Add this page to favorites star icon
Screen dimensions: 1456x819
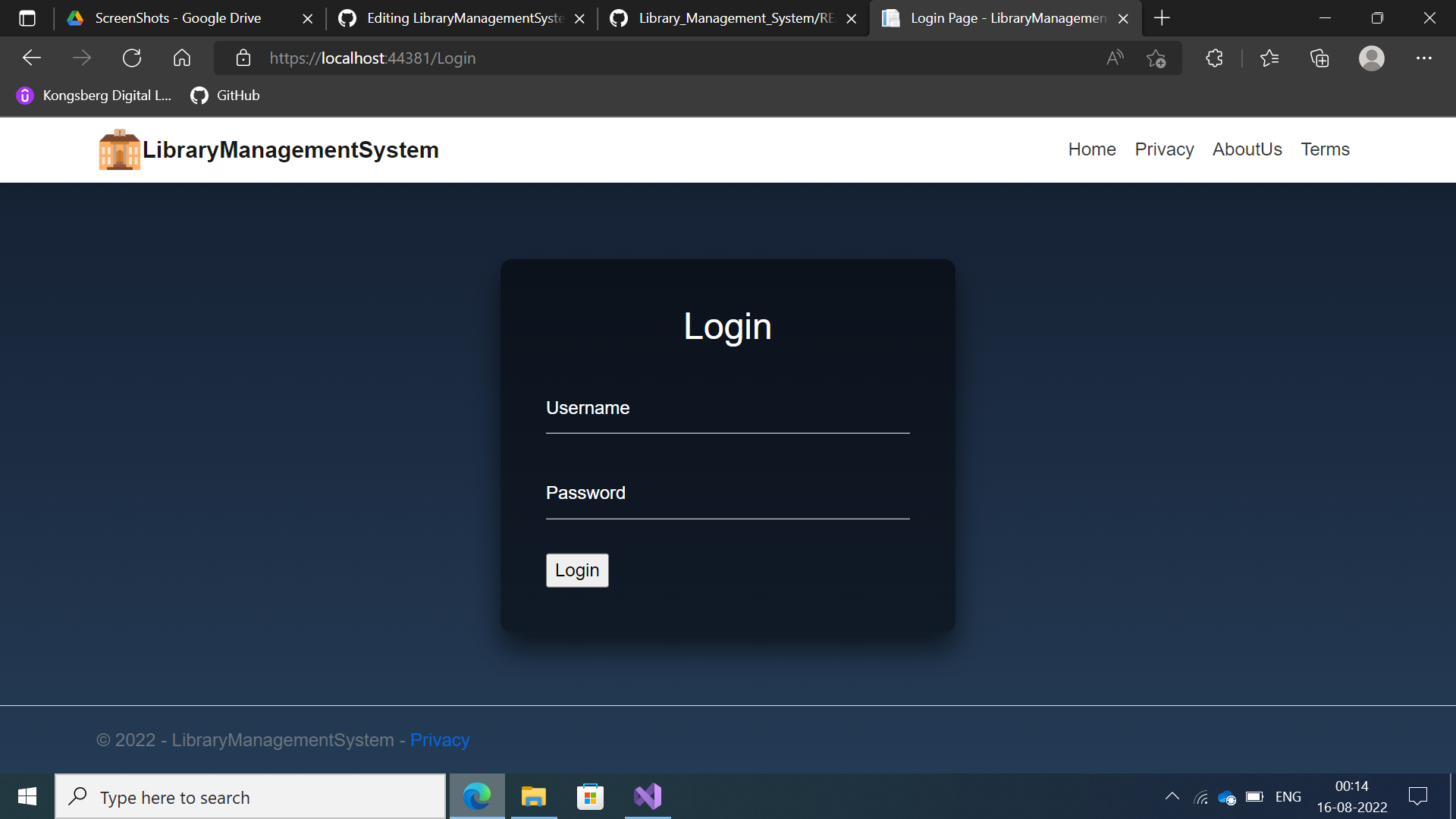click(x=1156, y=58)
